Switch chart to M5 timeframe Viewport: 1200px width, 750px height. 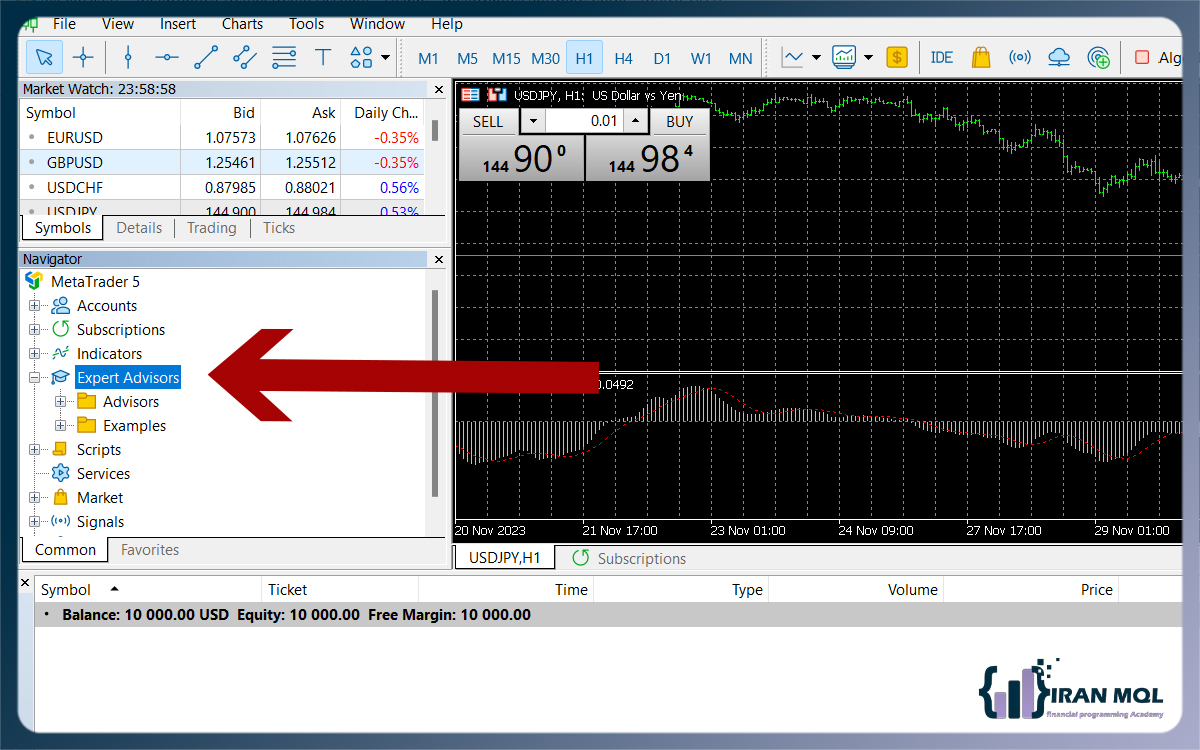point(467,58)
